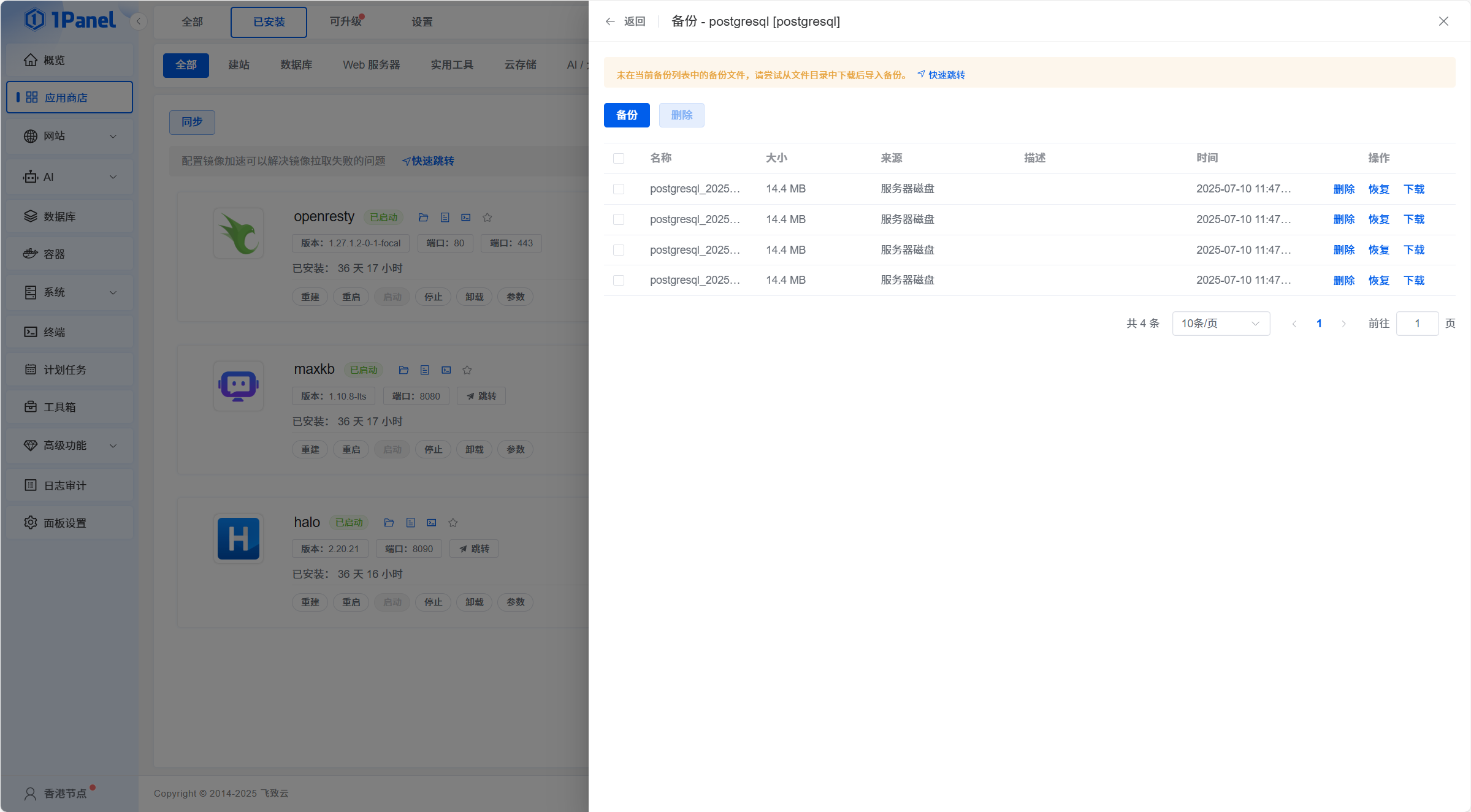This screenshot has width=1471, height=812.
Task: Click 快速跳转 link in orange banner
Action: 946,75
